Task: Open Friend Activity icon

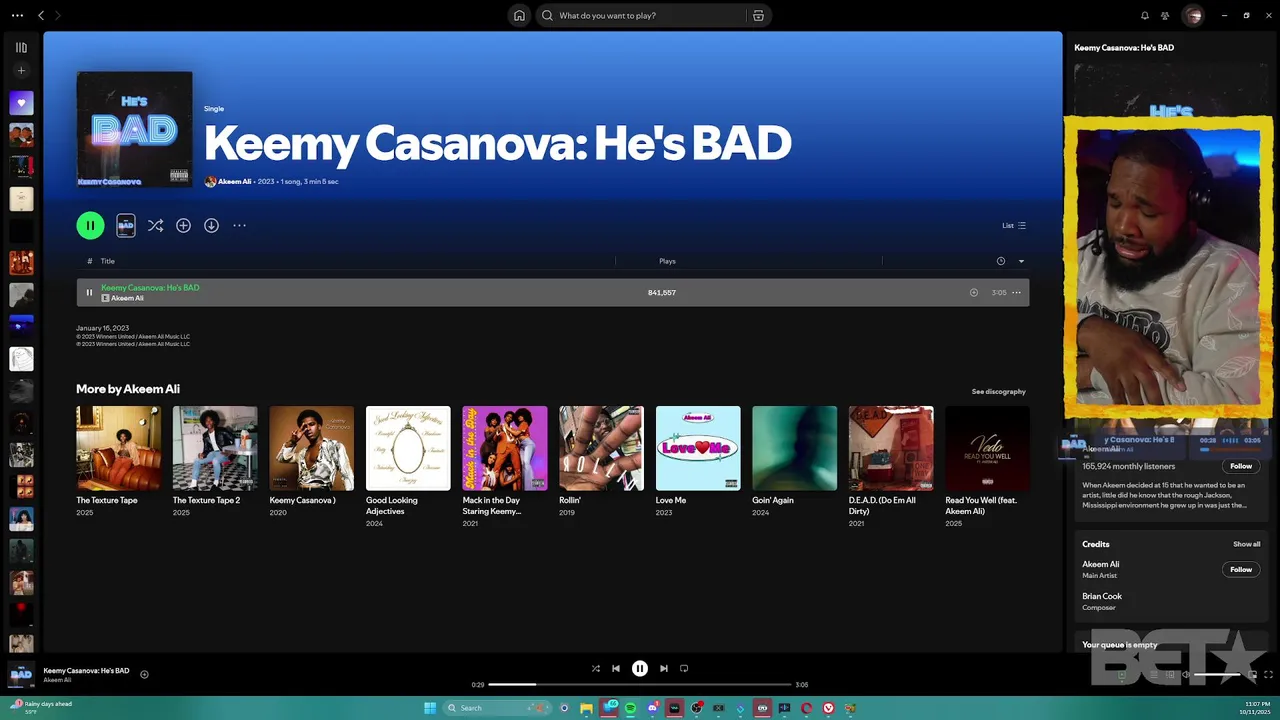Action: click(x=1165, y=16)
